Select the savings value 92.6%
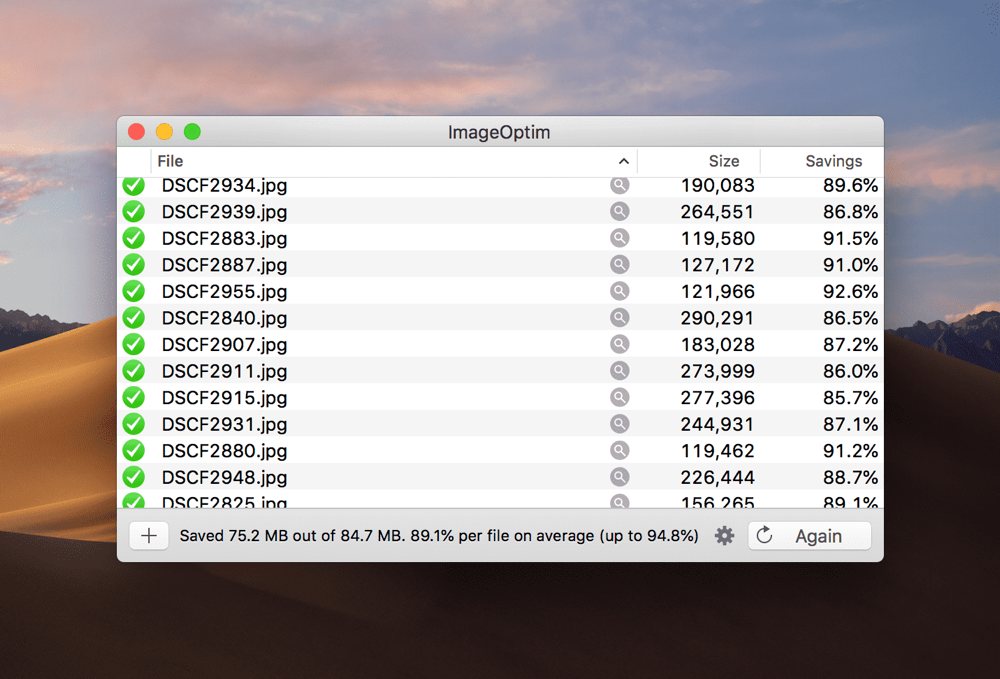The height and width of the screenshot is (679, 1000). (x=850, y=291)
